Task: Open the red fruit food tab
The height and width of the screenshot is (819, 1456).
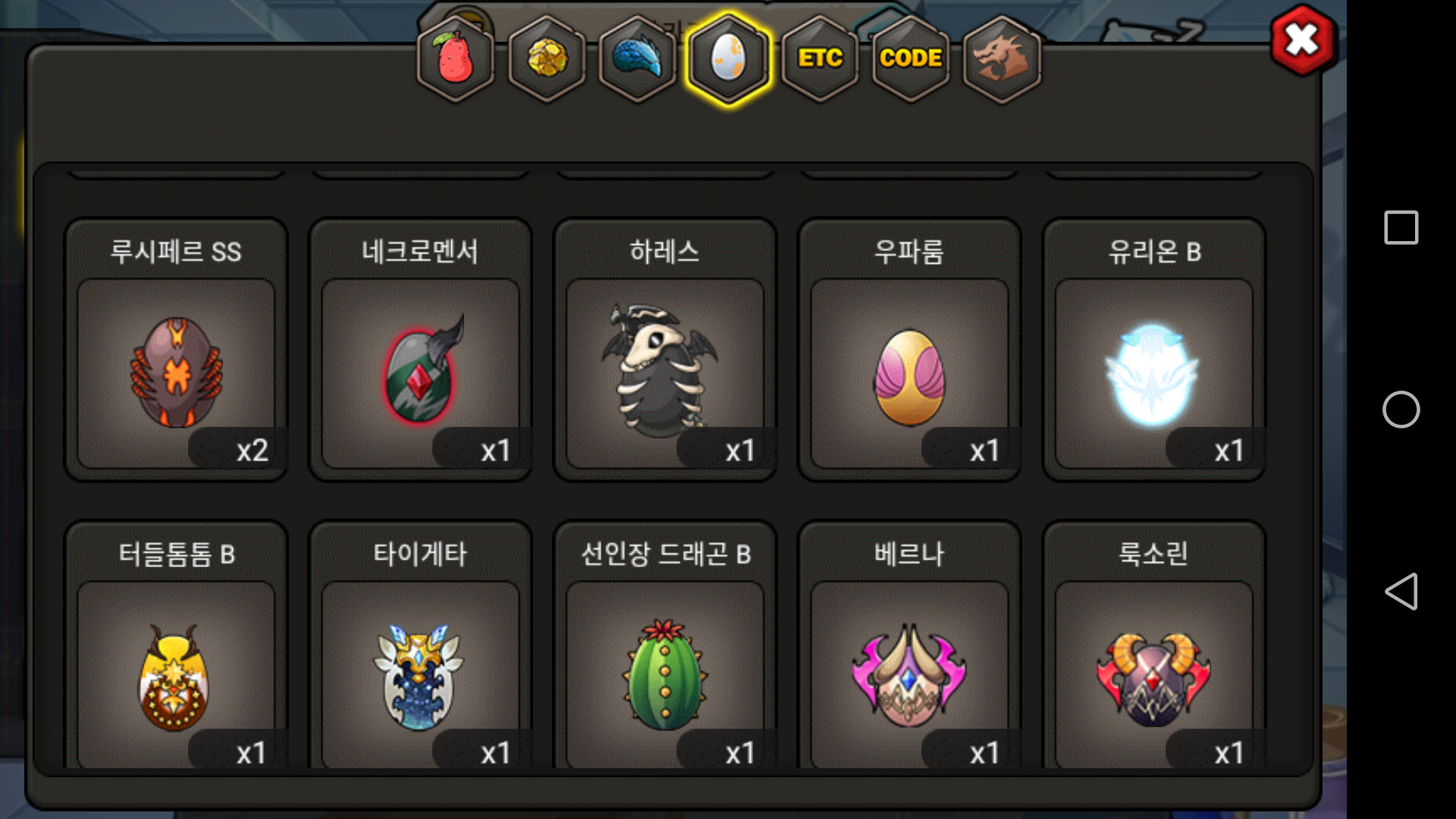Action: 456,59
